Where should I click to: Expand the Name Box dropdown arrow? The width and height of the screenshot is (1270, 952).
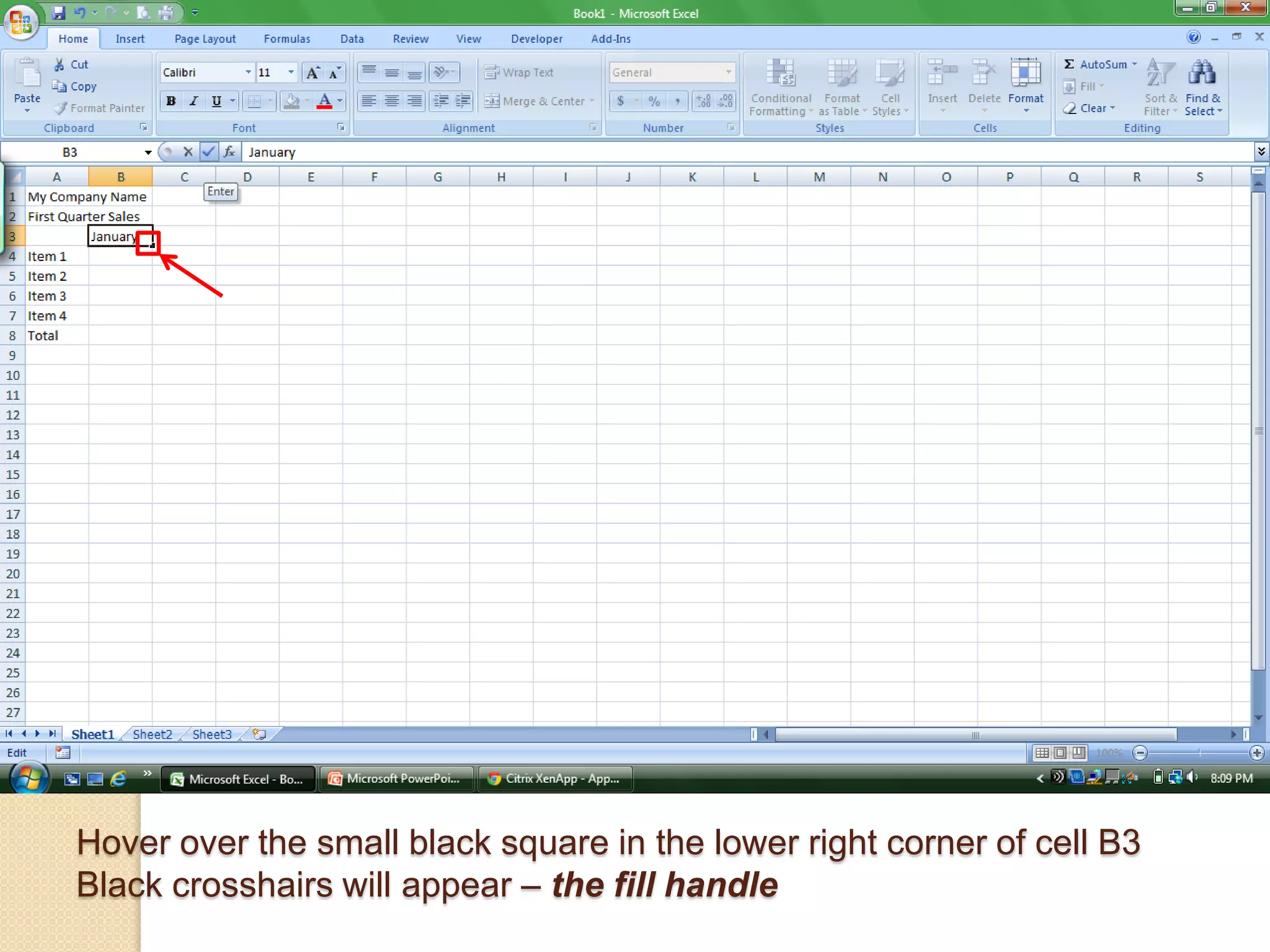(148, 152)
